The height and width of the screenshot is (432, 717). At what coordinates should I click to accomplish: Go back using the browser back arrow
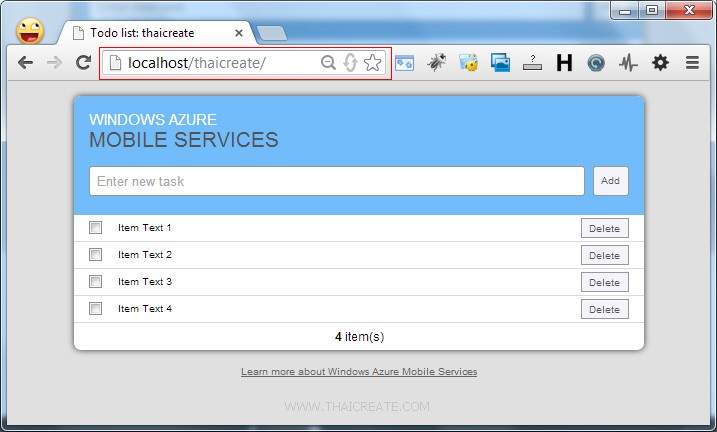(25, 62)
